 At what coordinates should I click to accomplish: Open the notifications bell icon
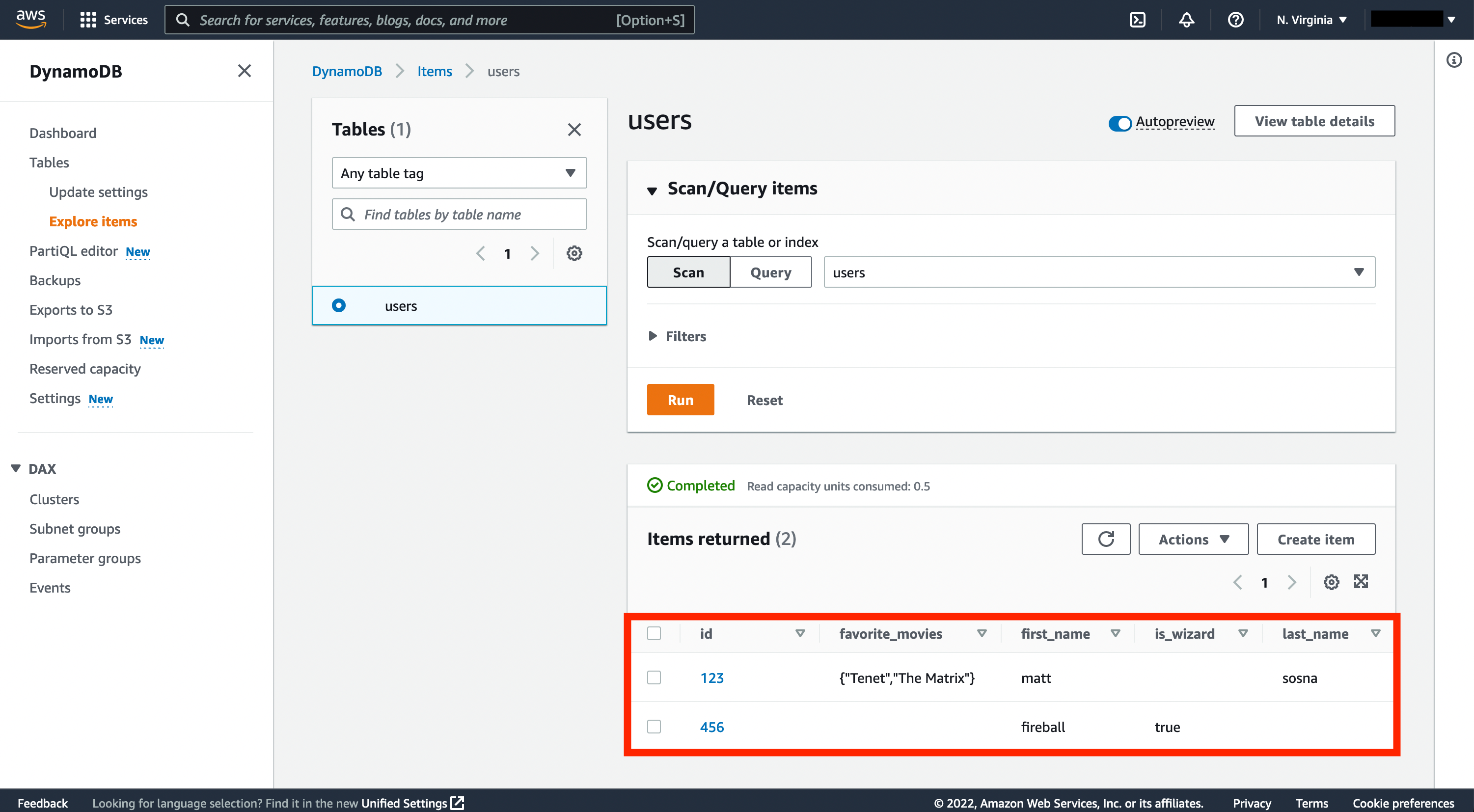coord(1186,20)
